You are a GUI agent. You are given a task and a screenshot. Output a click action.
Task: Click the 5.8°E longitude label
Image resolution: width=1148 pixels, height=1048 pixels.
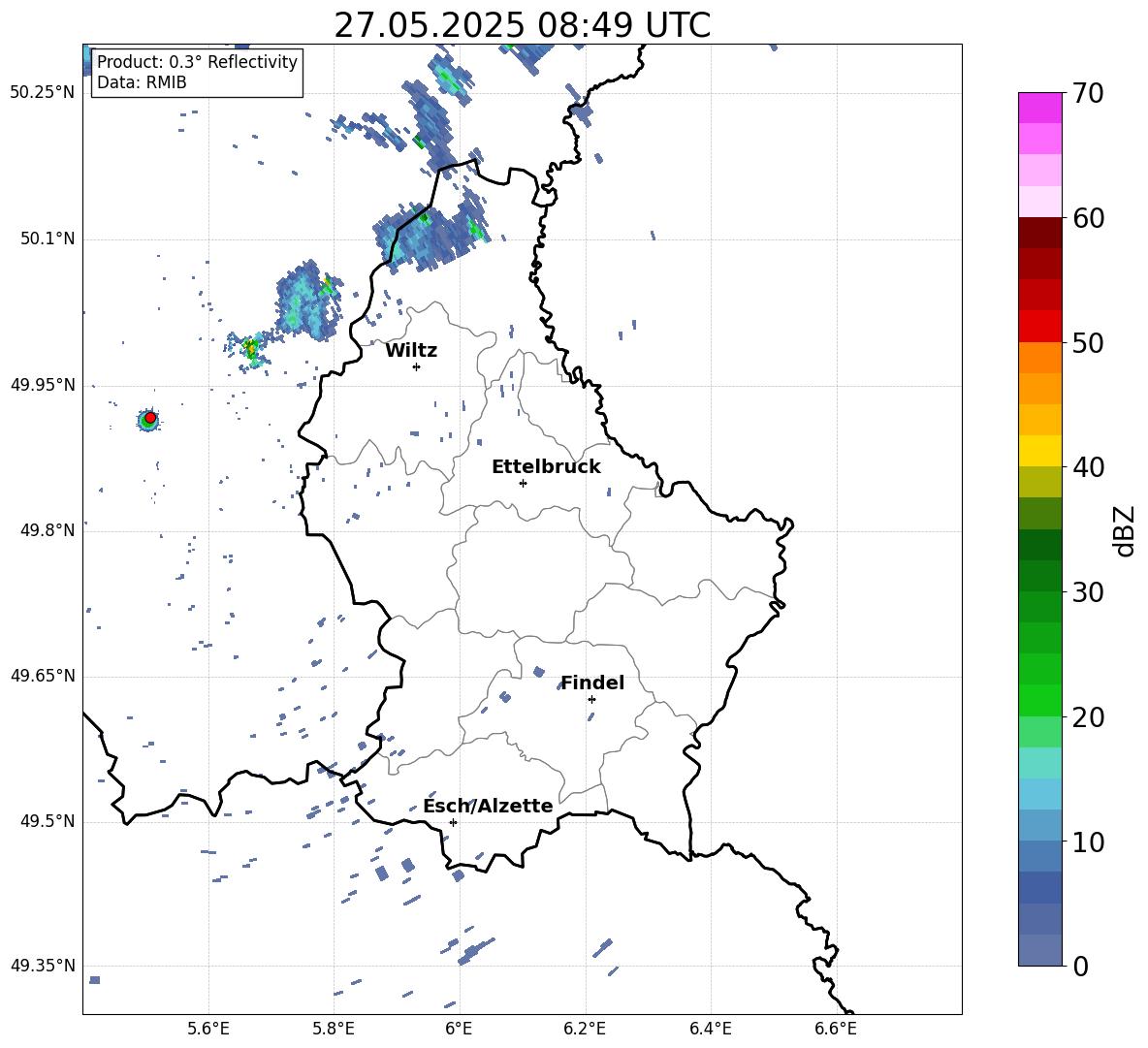click(x=334, y=1030)
